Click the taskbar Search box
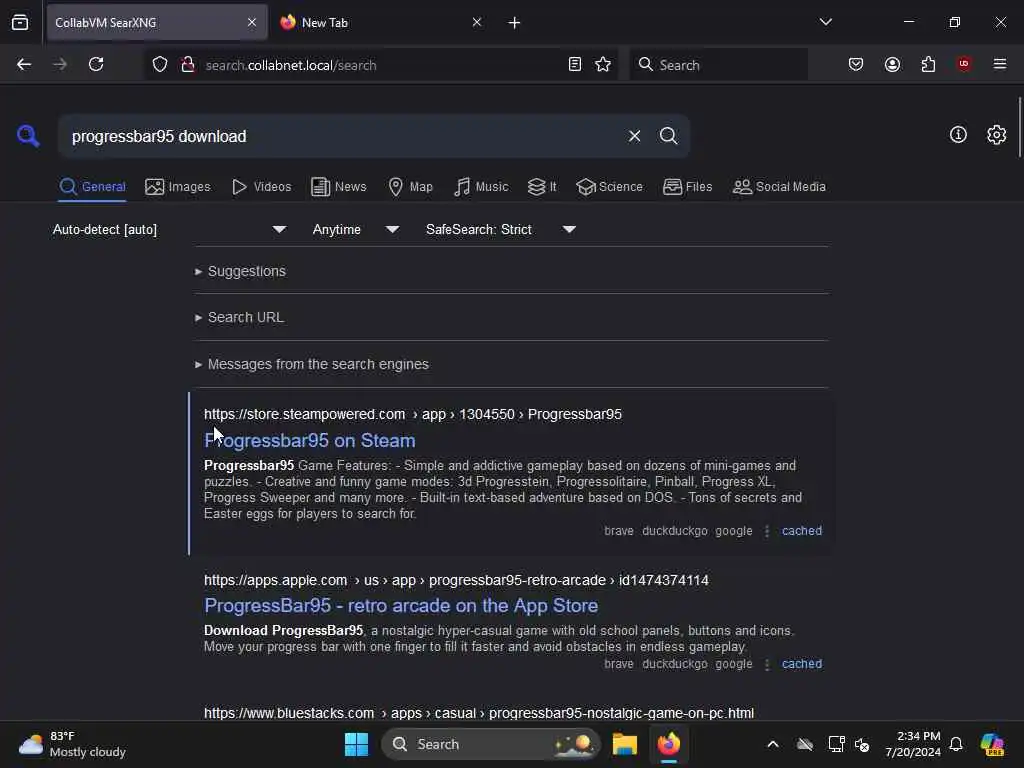1024x768 pixels. pyautogui.click(x=490, y=744)
